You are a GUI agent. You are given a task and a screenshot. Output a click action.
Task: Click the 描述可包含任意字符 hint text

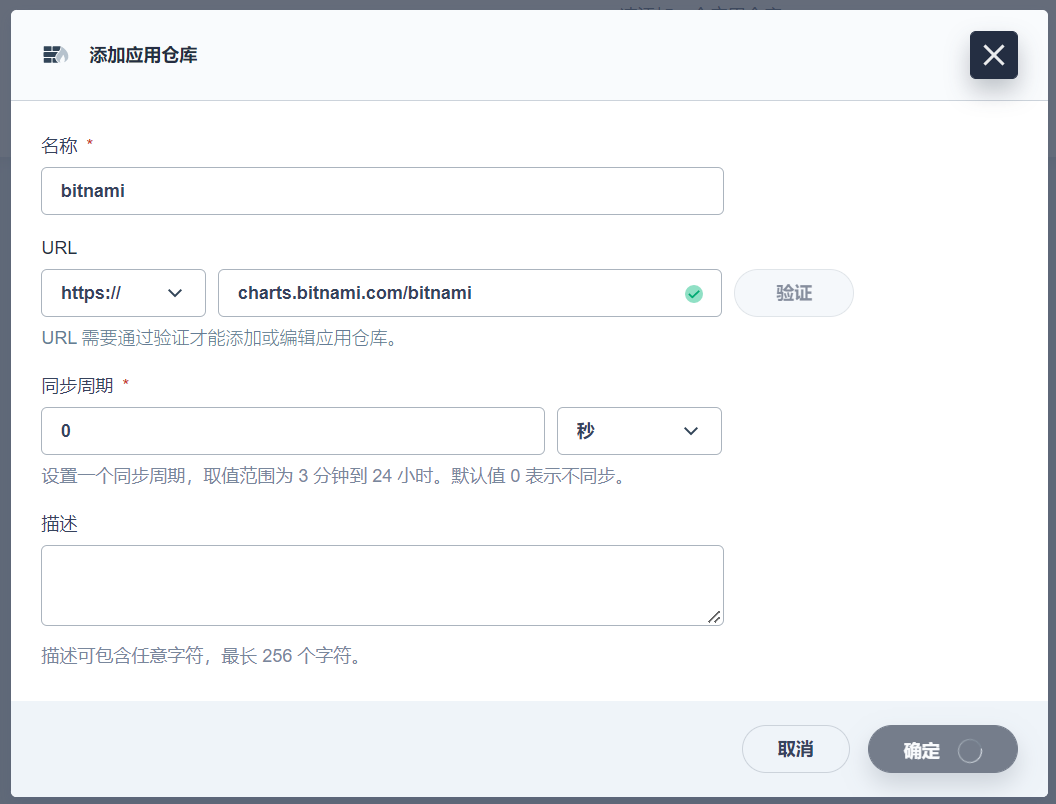click(203, 656)
